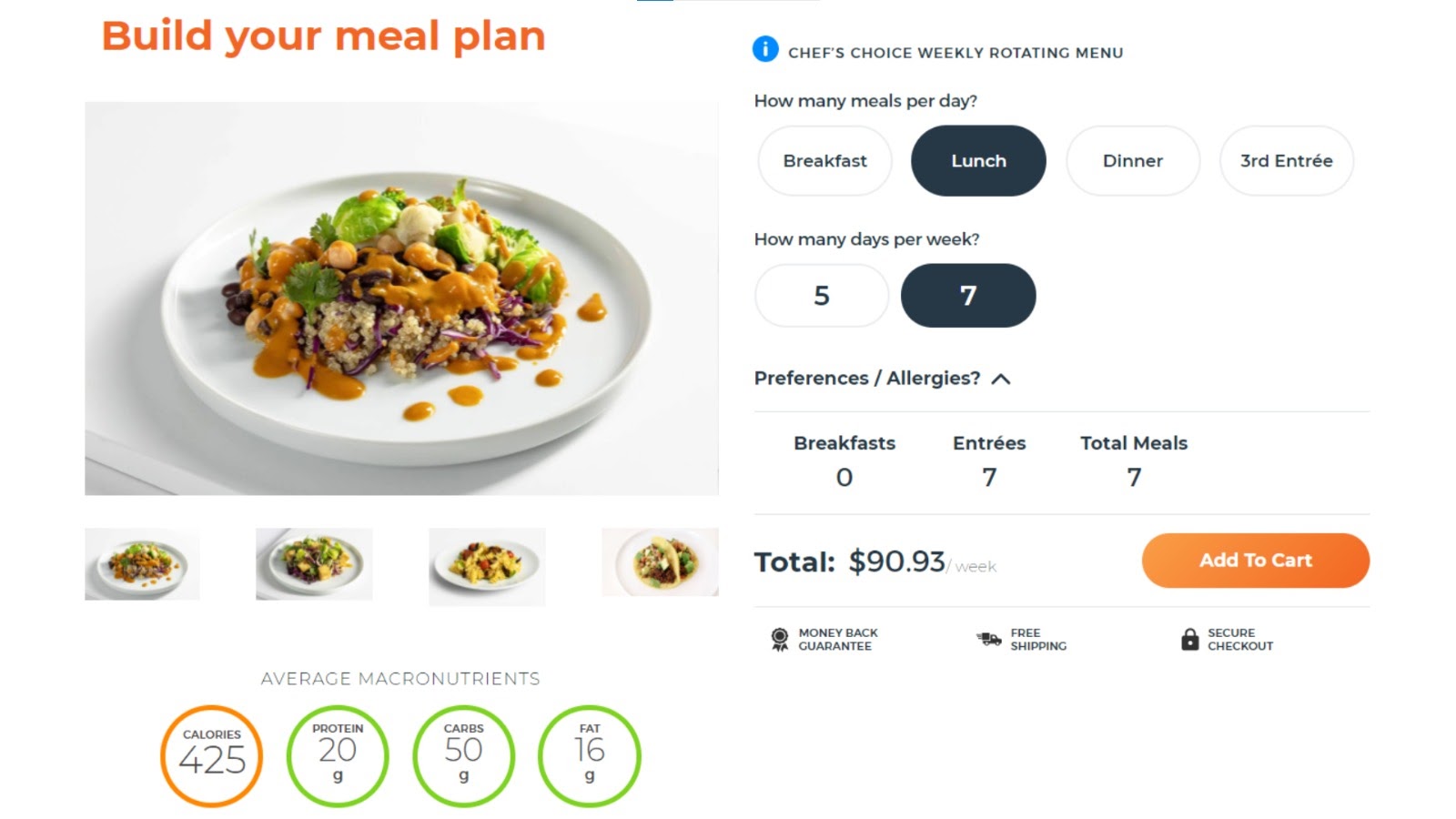This screenshot has width=1456, height=819.
Task: Select the yellow scramble dish thumbnail
Action: pyautogui.click(x=488, y=565)
